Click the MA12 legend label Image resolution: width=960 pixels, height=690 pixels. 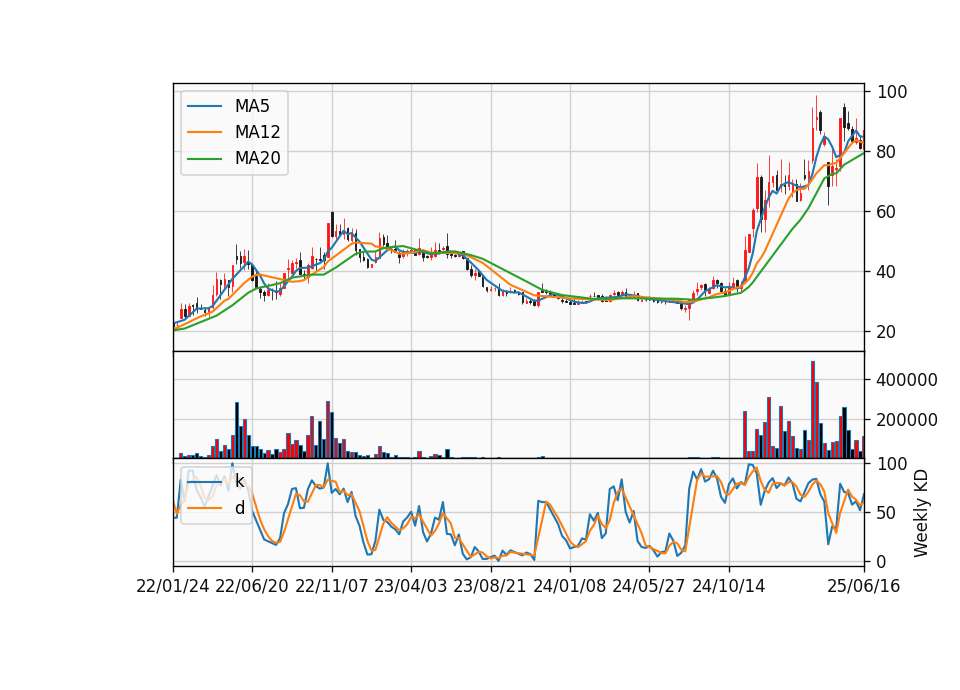257,132
